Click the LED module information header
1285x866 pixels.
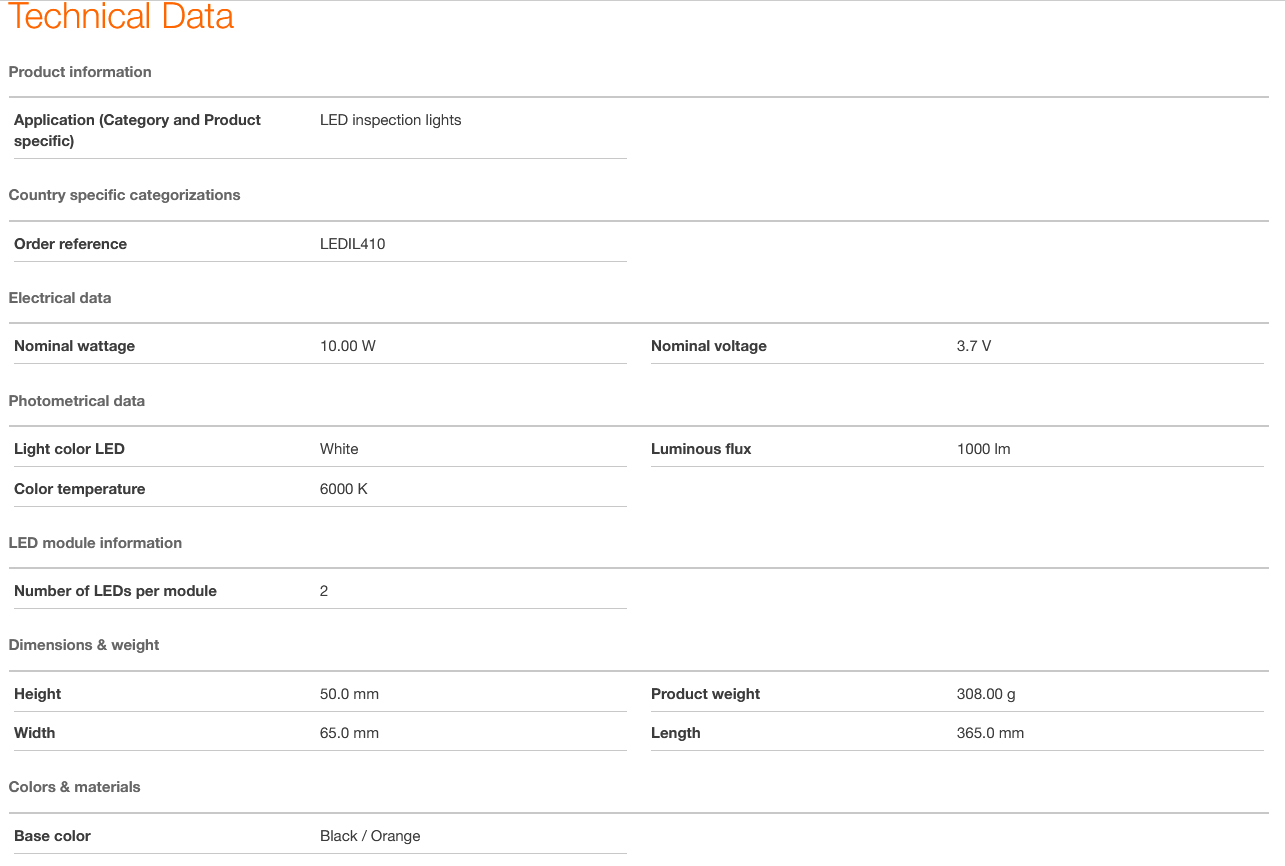click(x=95, y=543)
